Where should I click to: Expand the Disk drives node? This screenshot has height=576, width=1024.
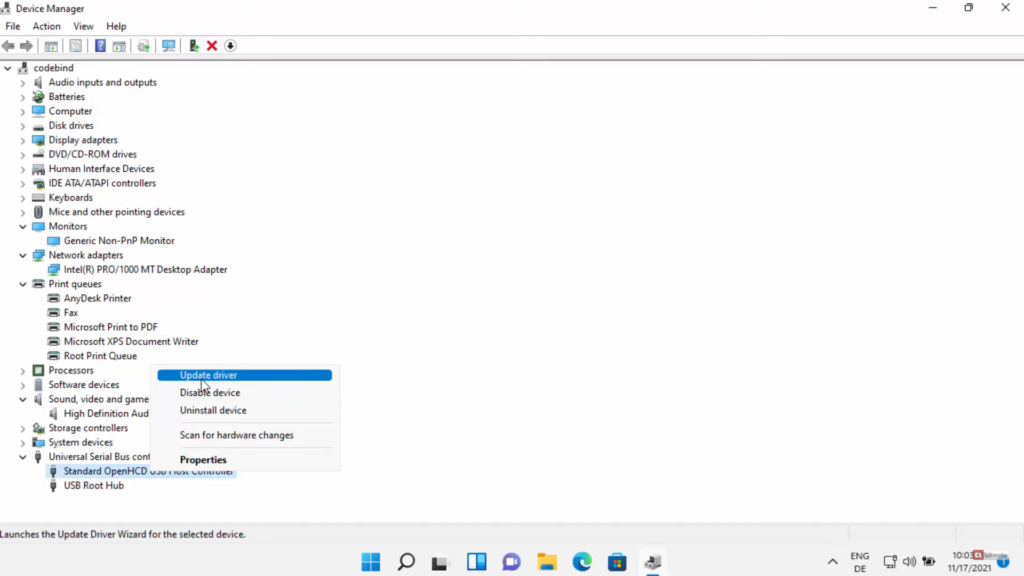click(x=23, y=126)
